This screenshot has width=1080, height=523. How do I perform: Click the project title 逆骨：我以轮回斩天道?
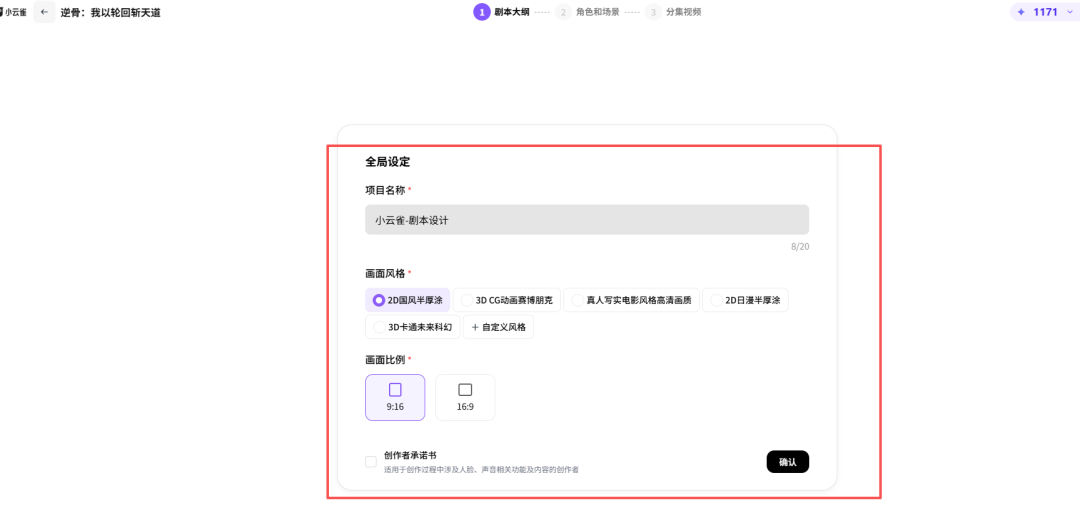(110, 12)
